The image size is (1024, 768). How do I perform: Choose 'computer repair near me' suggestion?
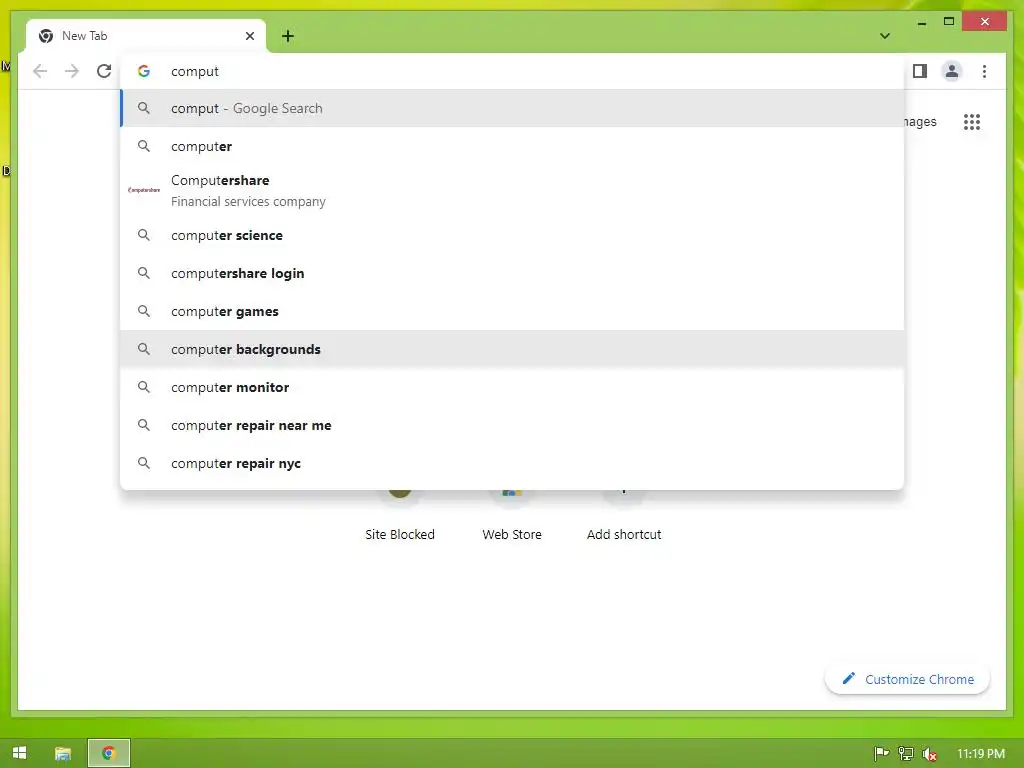(513, 424)
